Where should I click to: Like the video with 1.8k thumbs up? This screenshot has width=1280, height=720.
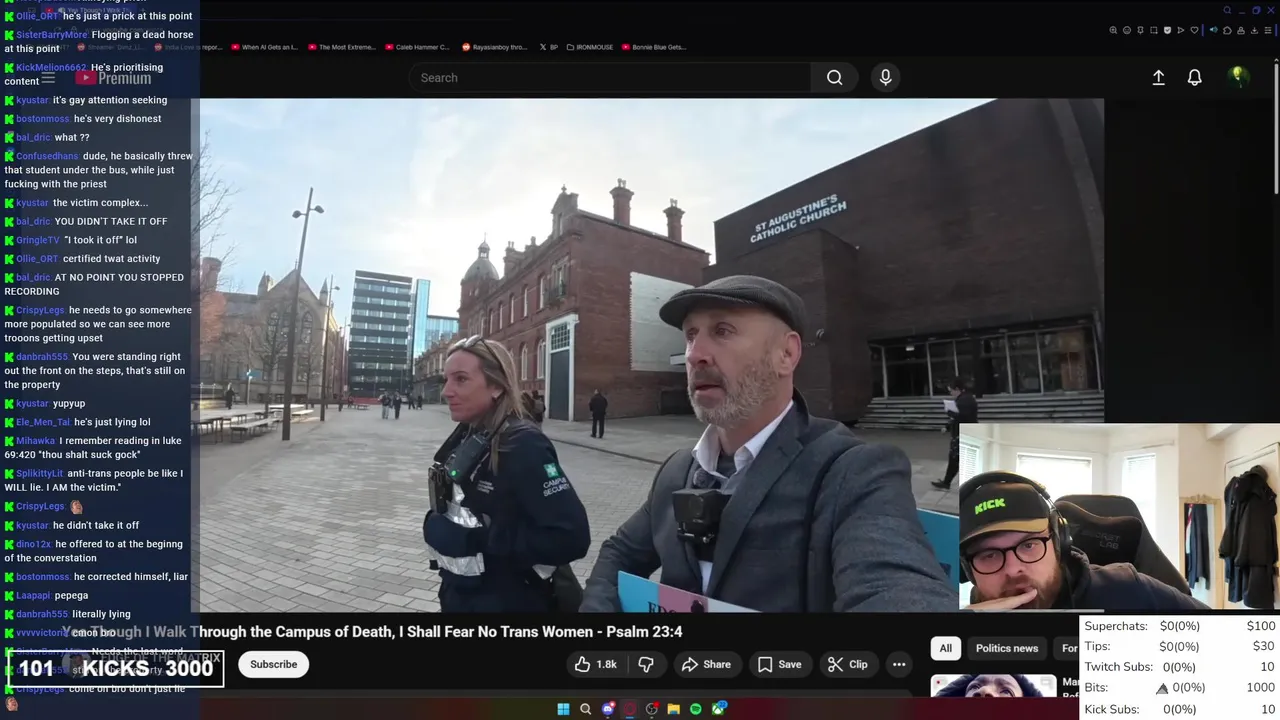pyautogui.click(x=595, y=664)
